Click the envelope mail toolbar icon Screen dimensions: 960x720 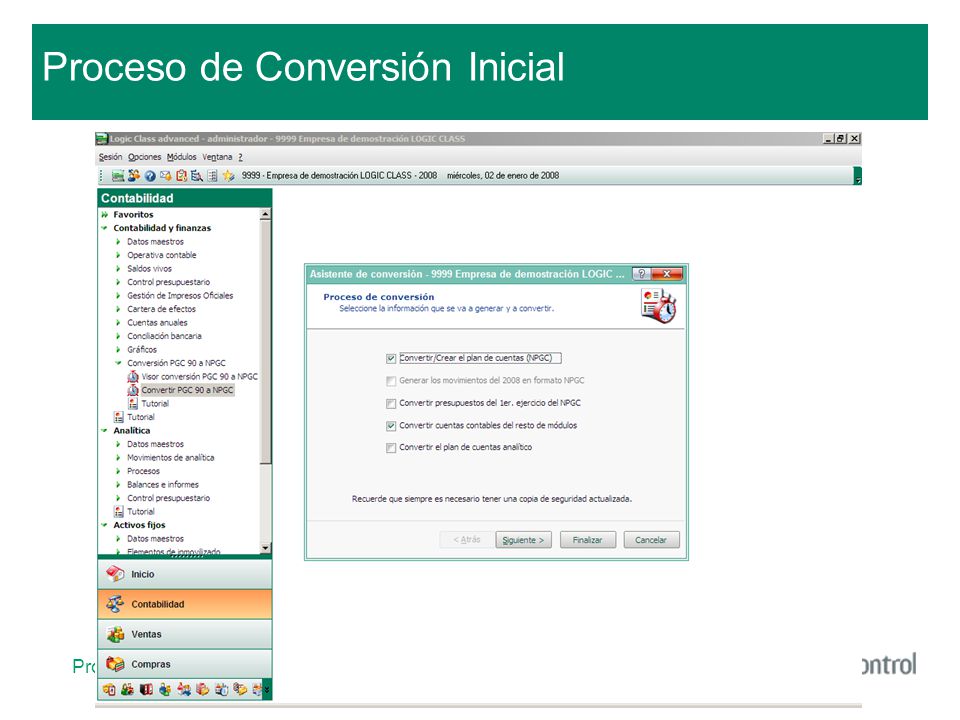[165, 176]
